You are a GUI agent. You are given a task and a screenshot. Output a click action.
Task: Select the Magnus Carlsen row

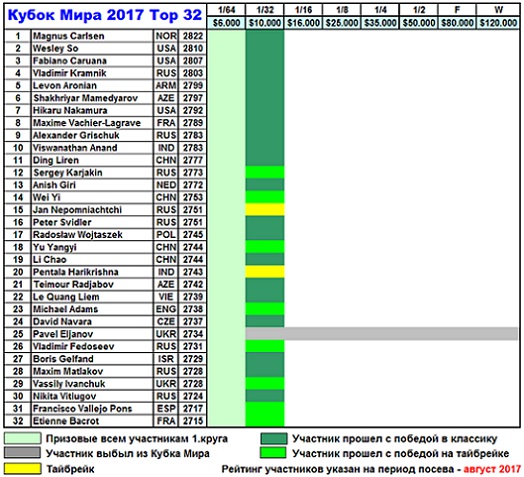pyautogui.click(x=106, y=36)
